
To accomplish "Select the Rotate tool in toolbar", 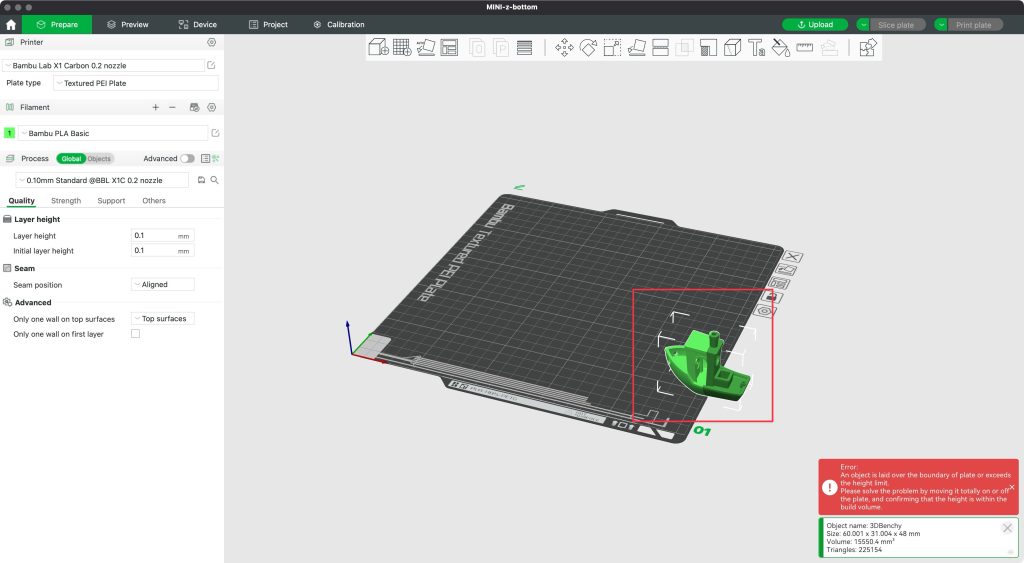I will point(588,47).
